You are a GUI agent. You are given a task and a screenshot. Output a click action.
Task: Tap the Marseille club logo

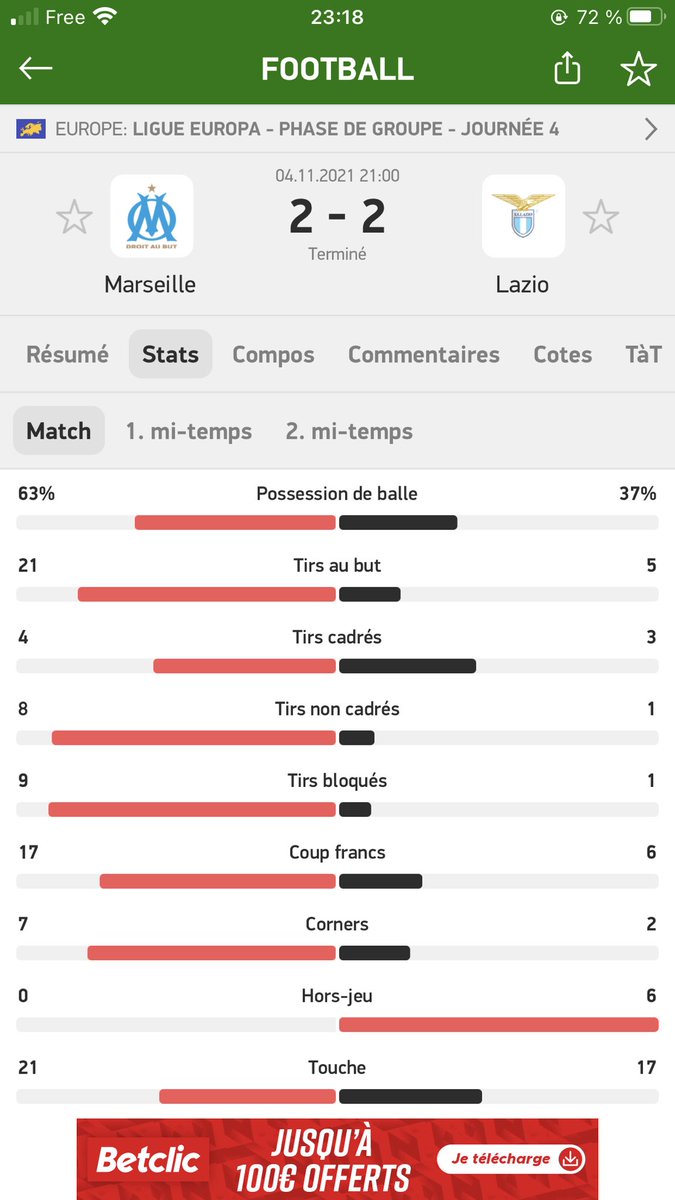(151, 216)
